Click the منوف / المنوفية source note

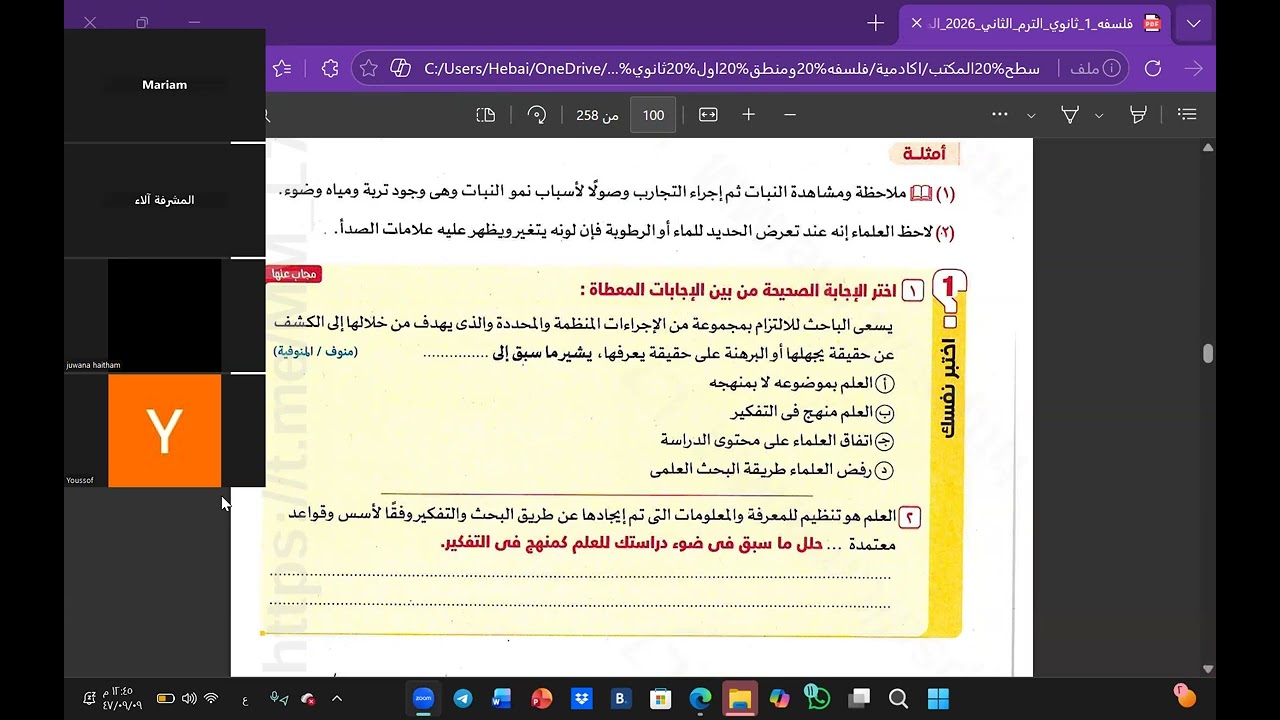pos(315,351)
